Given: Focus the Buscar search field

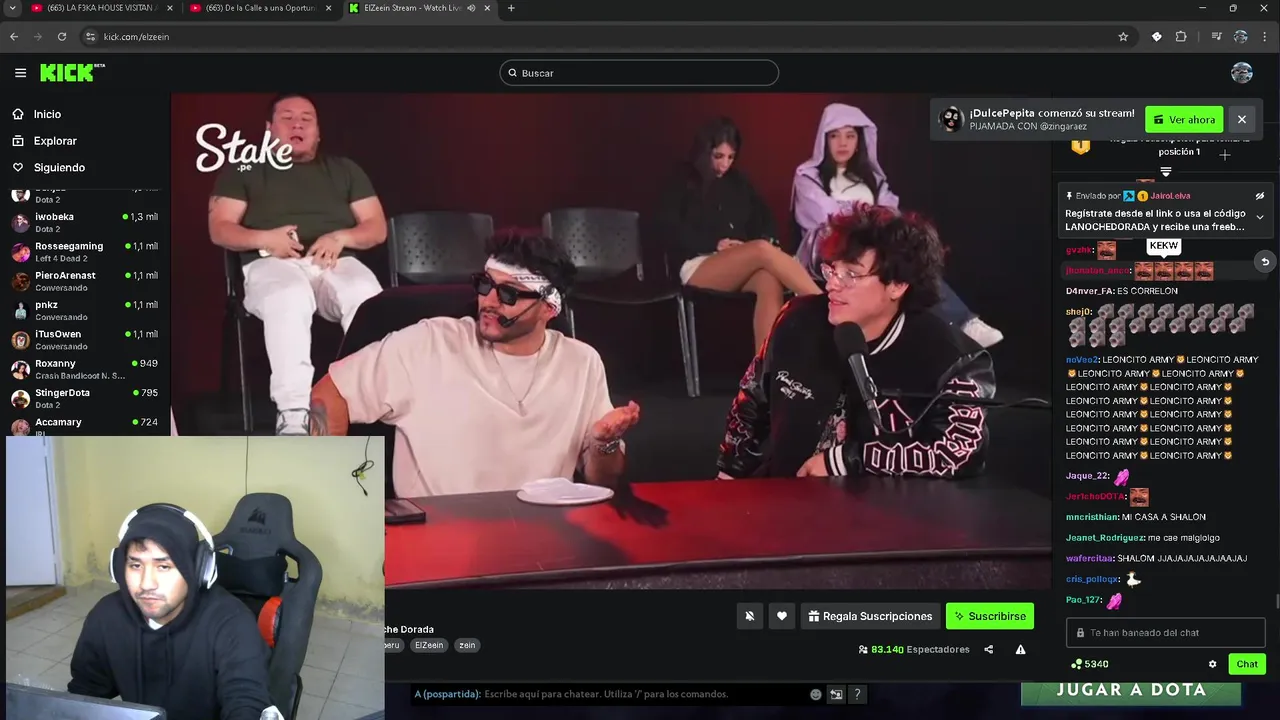Looking at the screenshot, I should pyautogui.click(x=639, y=73).
